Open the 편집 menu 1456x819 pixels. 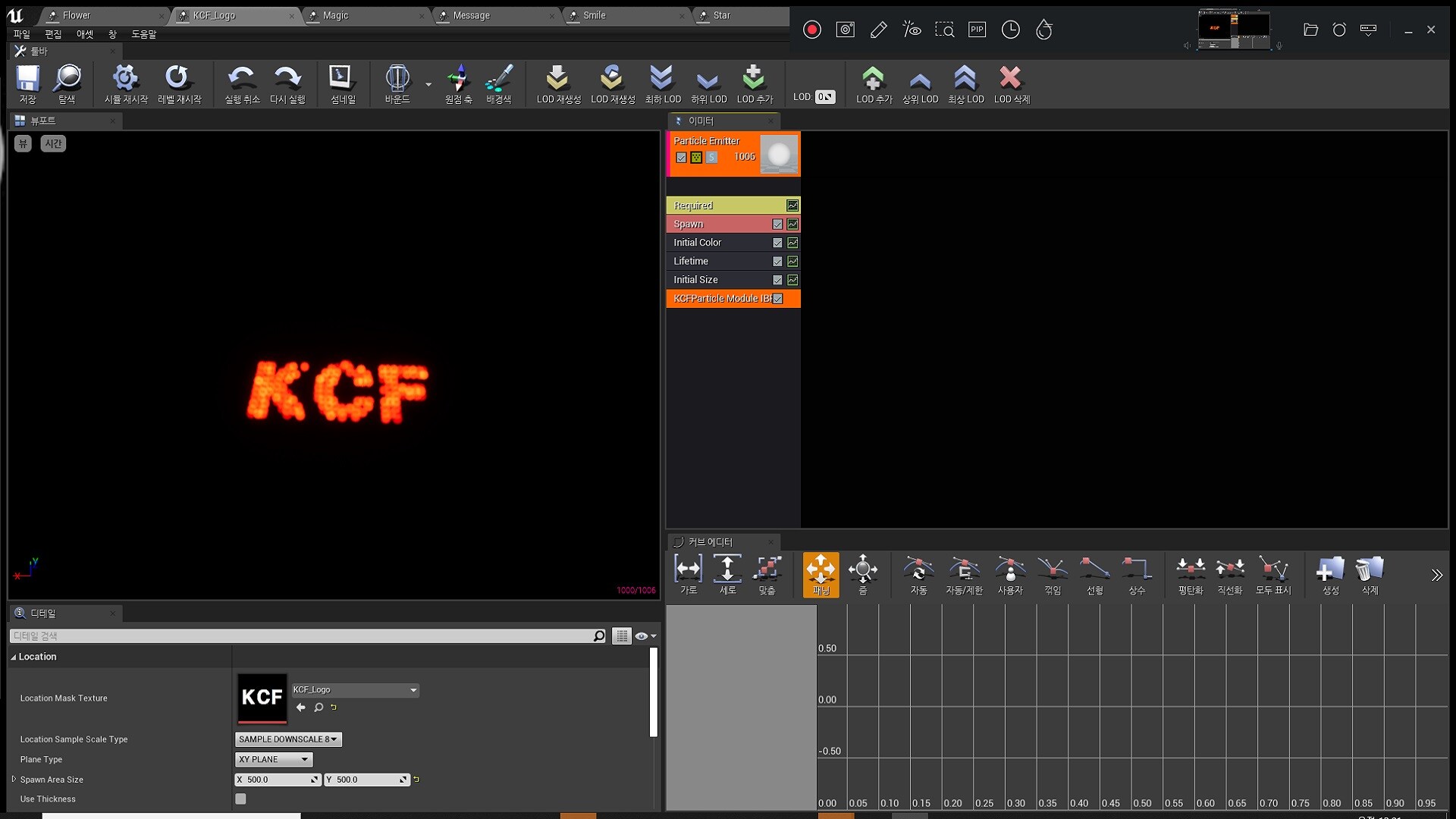coord(53,33)
